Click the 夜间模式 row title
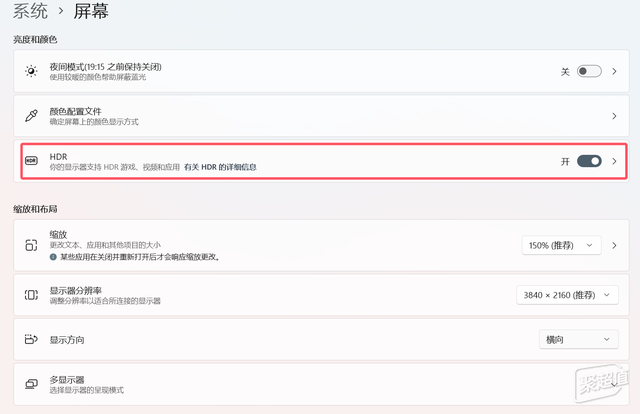Image resolution: width=640 pixels, height=414 pixels. pyautogui.click(x=105, y=67)
